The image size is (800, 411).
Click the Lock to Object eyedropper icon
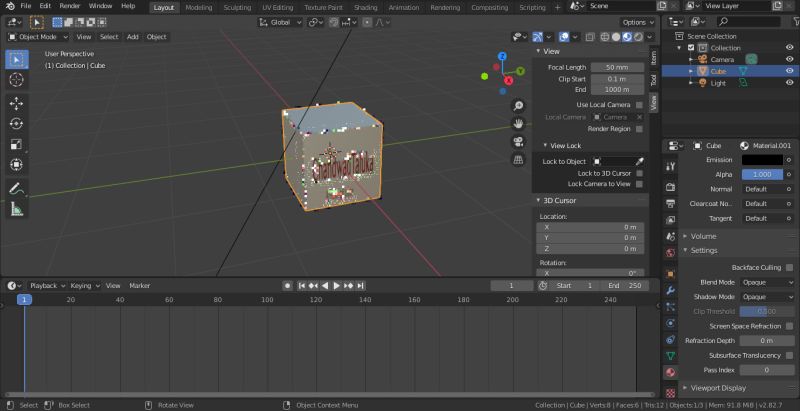(639, 162)
